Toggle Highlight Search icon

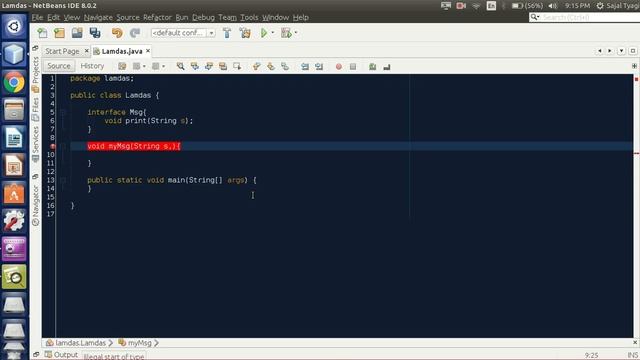pyautogui.click(x=223, y=66)
